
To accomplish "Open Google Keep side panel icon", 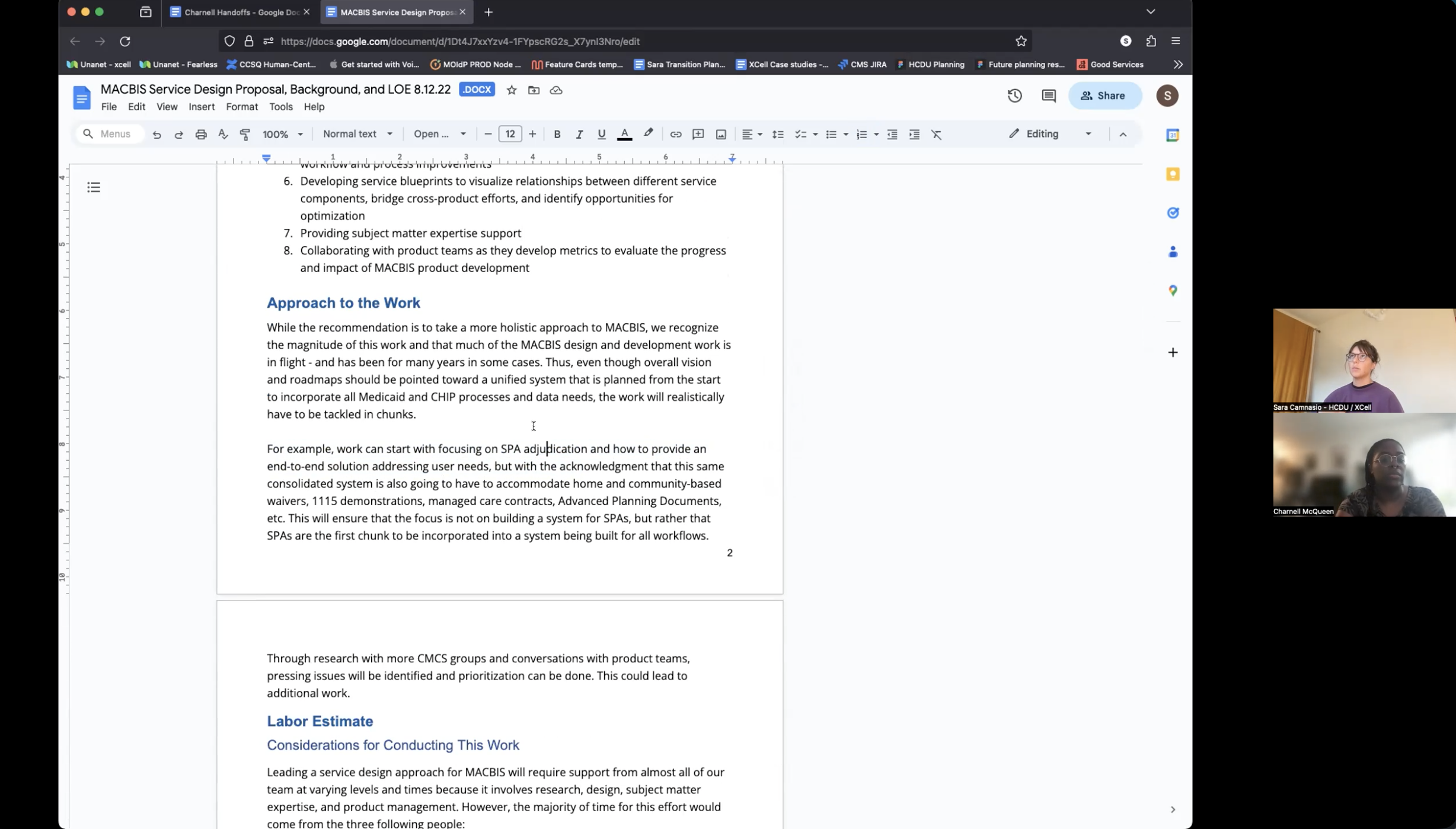I will [x=1173, y=174].
